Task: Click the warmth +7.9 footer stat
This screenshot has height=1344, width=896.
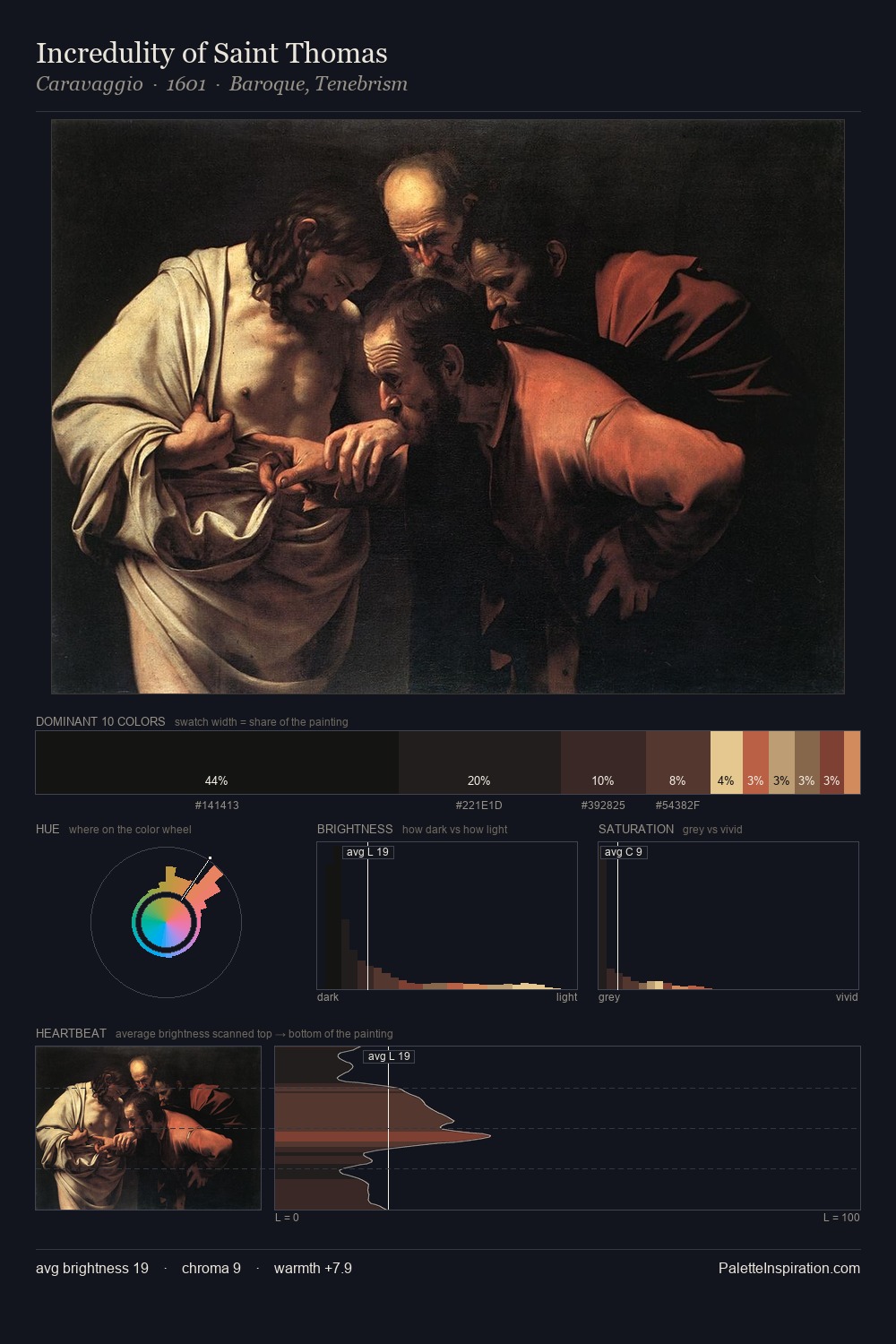Action: (x=313, y=1268)
